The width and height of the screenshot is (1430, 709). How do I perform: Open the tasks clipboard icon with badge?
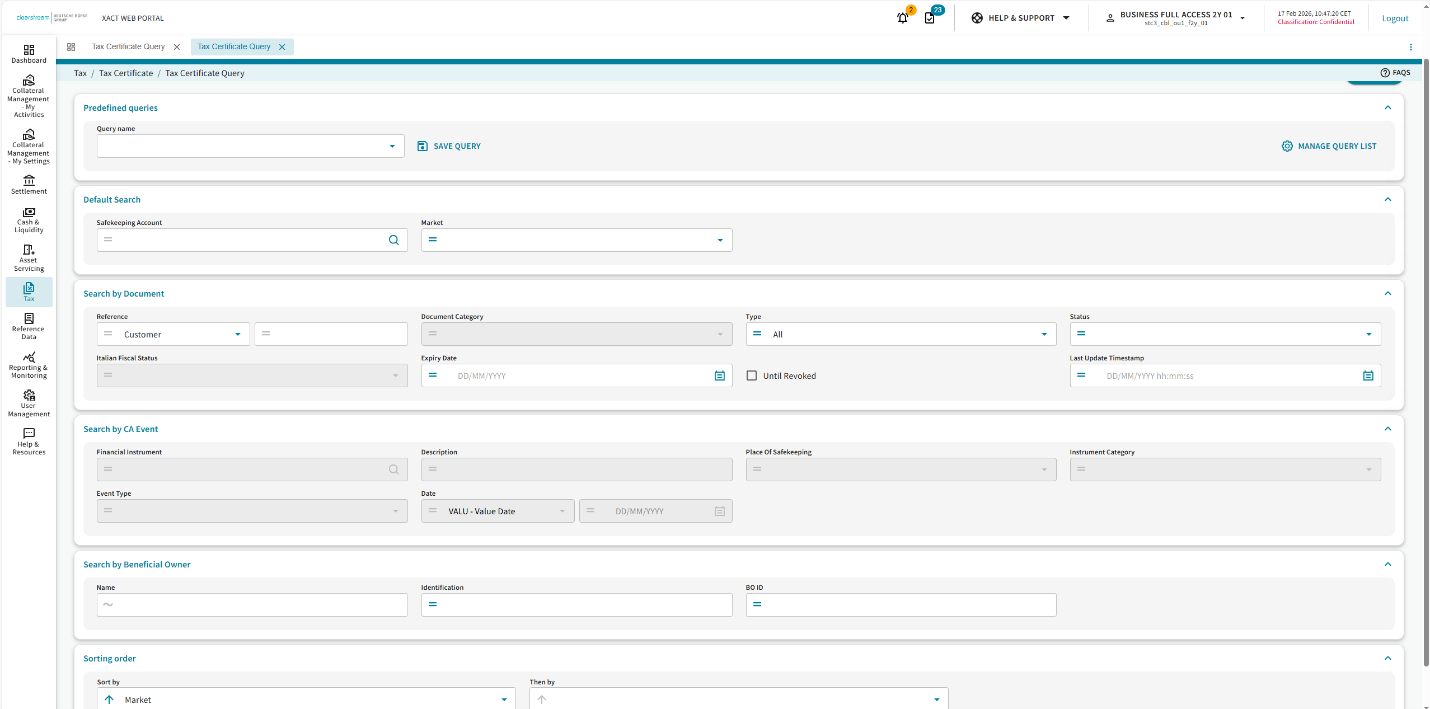click(x=930, y=18)
